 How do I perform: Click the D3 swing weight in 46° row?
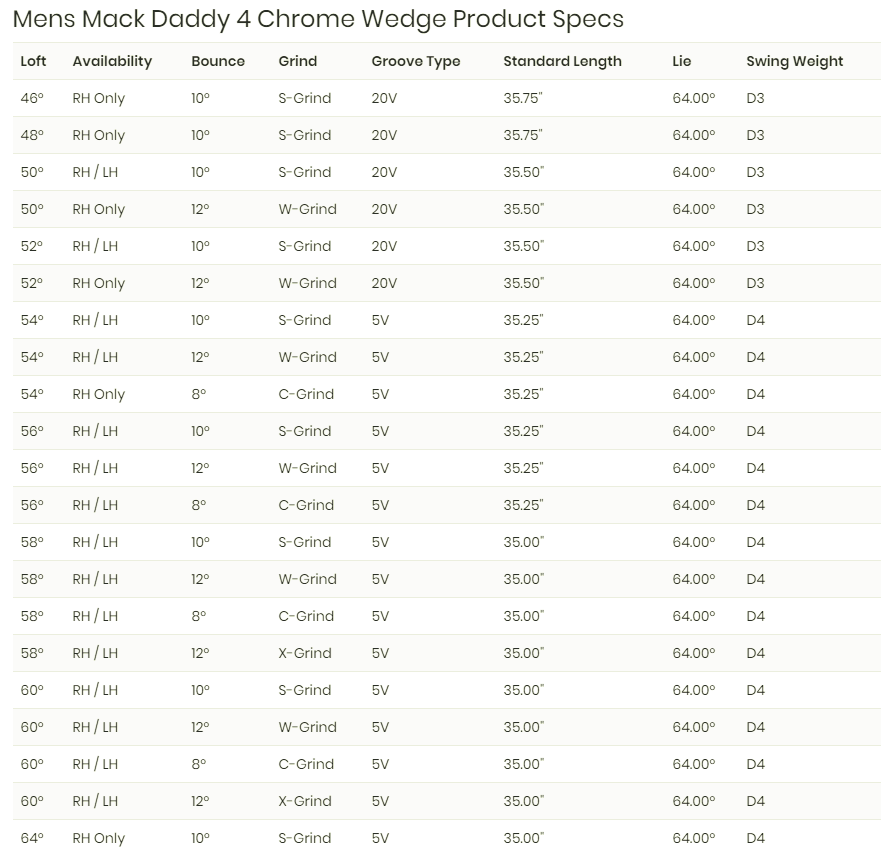click(x=755, y=99)
